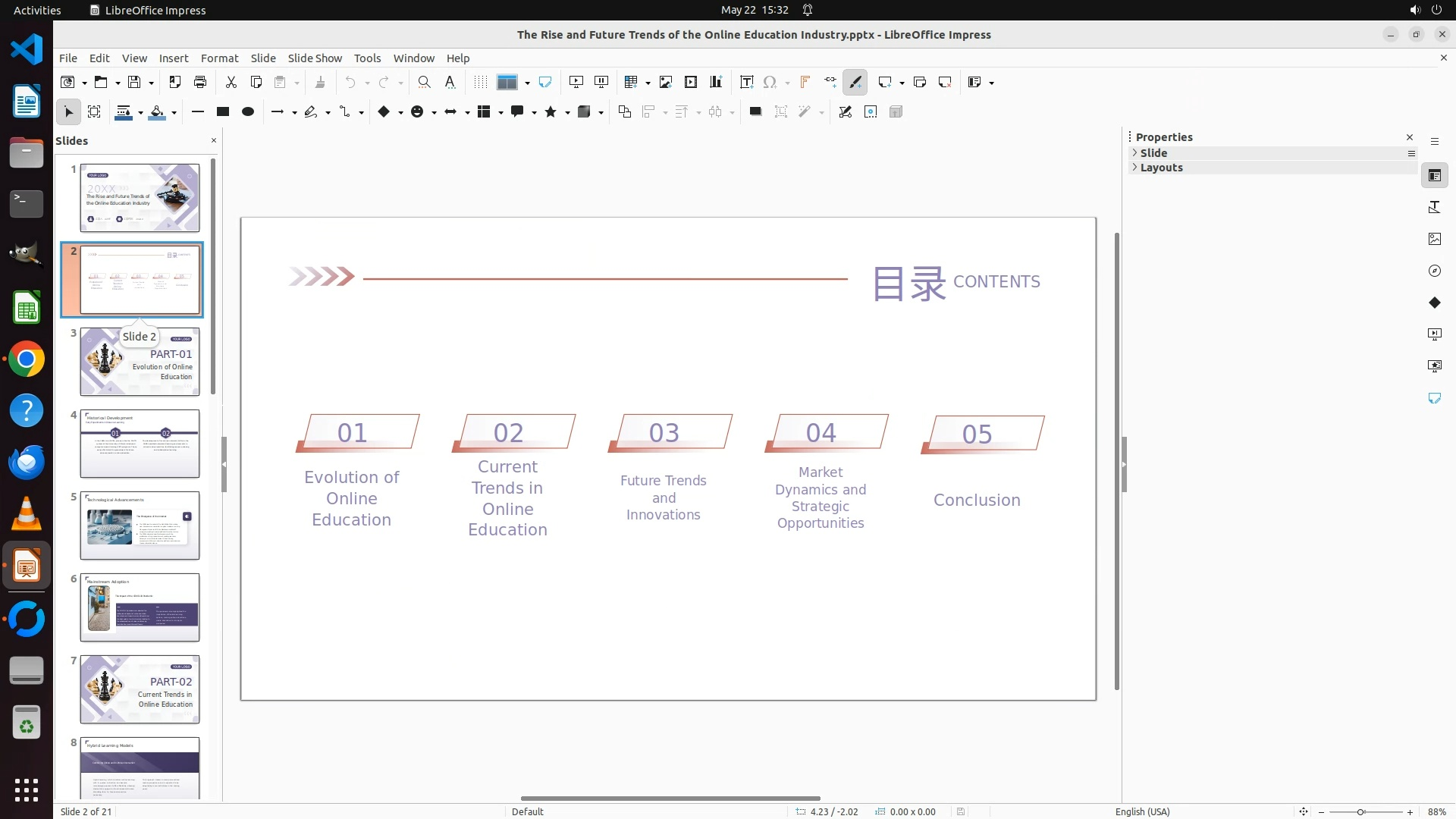Open sidebar Gallery icon
The height and width of the screenshot is (819, 1456).
tap(1434, 239)
